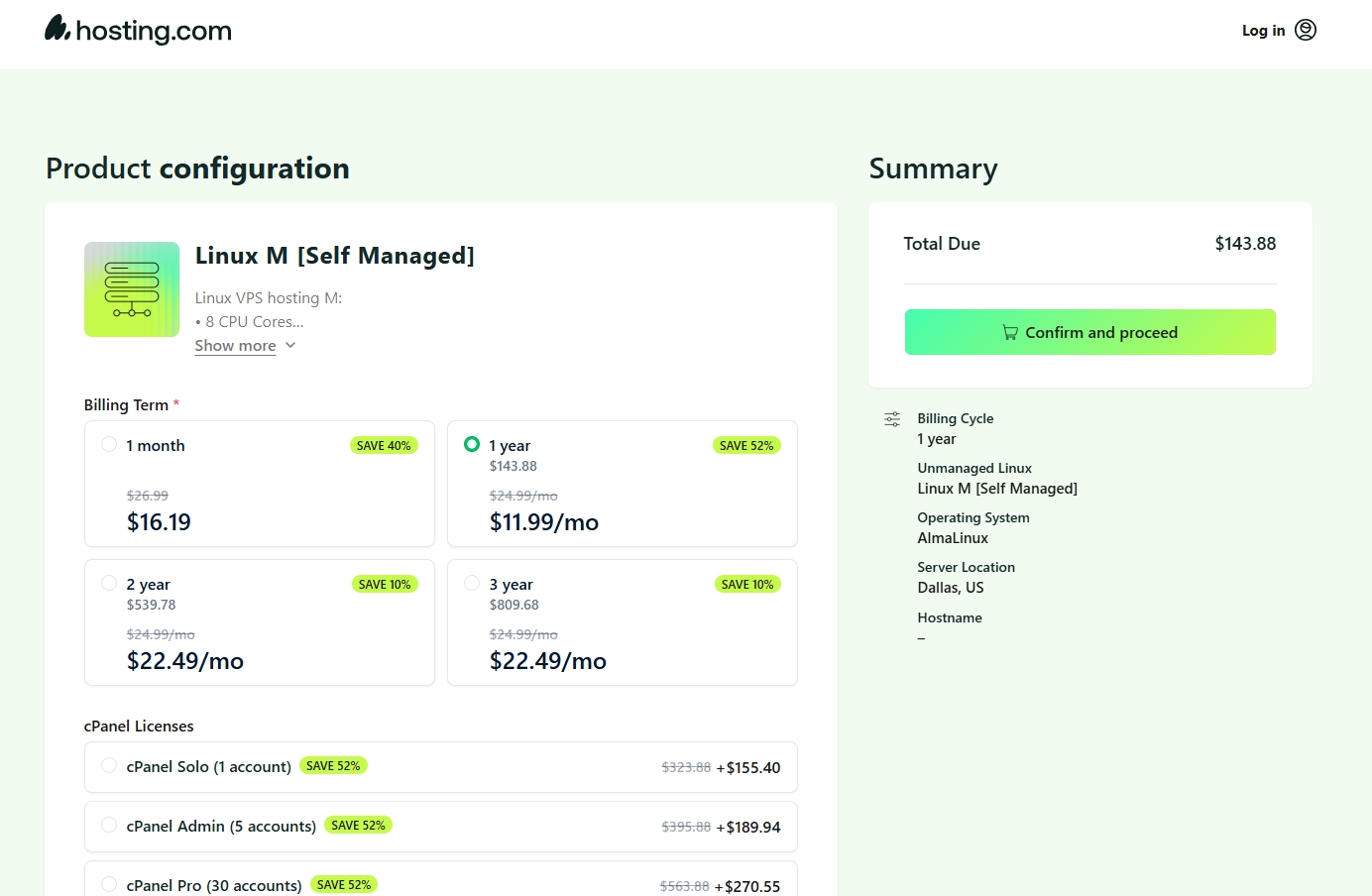
Task: Select cPanel Solo (1 account) license
Action: click(109, 765)
